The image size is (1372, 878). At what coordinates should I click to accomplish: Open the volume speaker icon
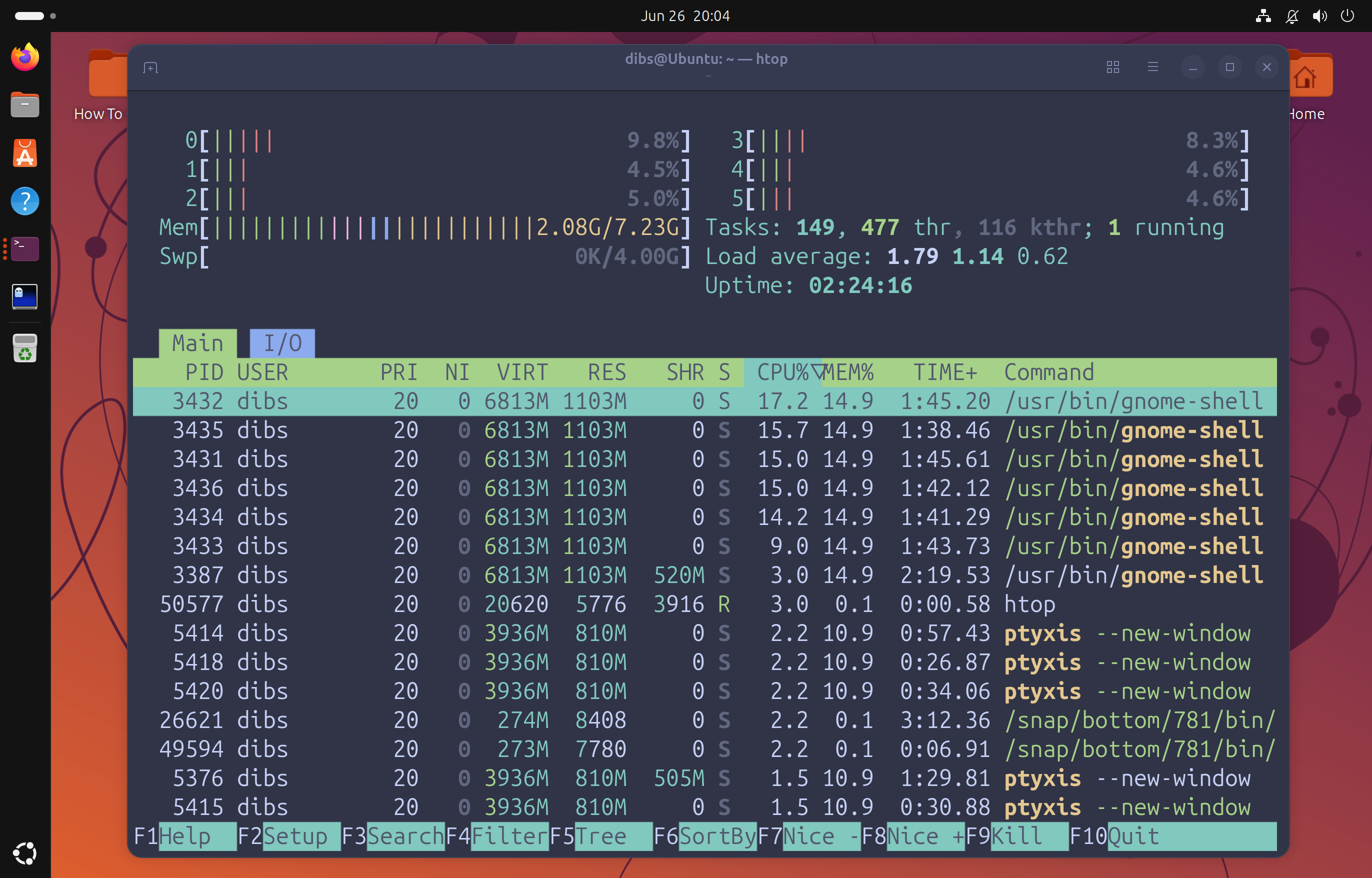pos(1319,15)
